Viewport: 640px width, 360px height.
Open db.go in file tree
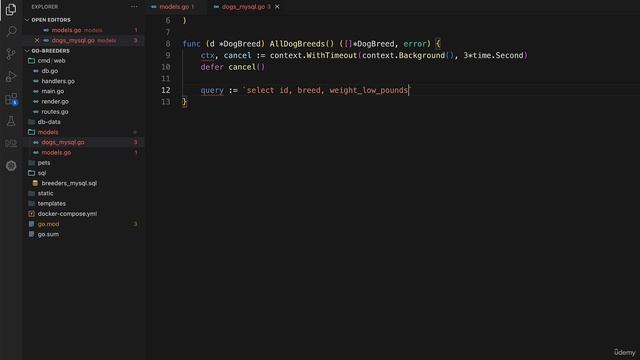click(49, 71)
